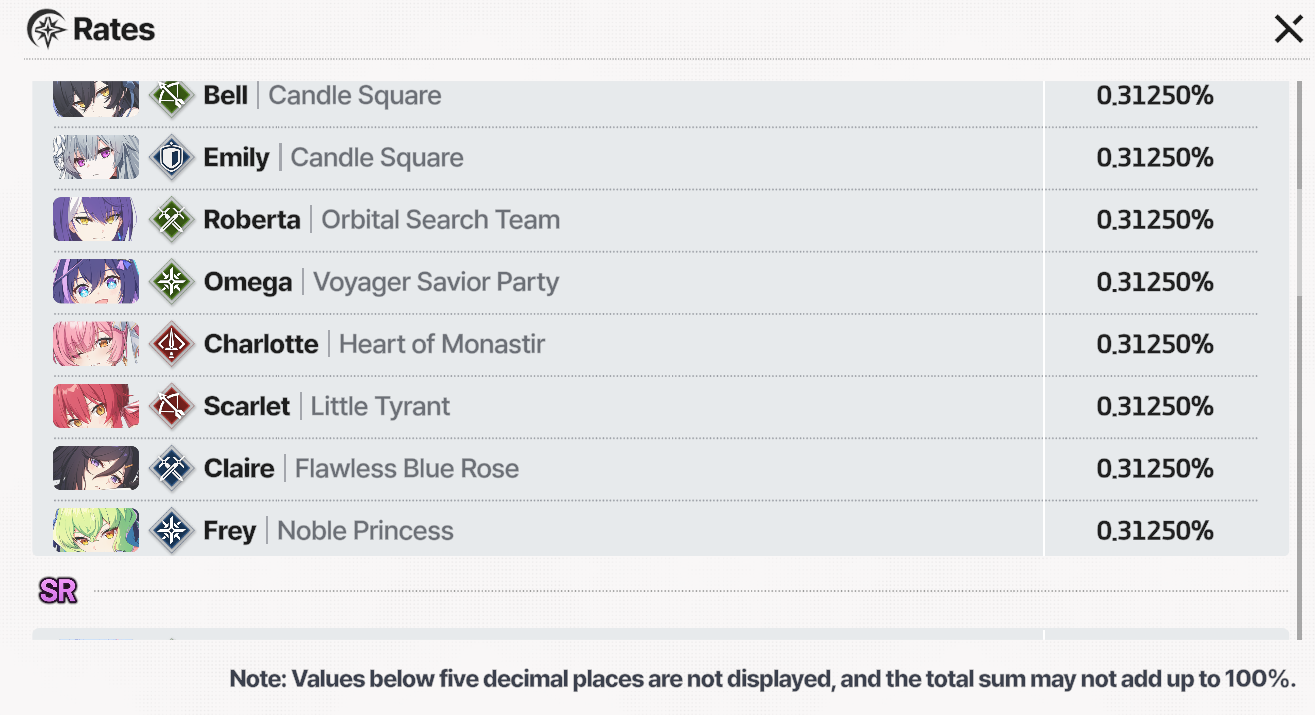Click Emily's shield class icon

[172, 158]
